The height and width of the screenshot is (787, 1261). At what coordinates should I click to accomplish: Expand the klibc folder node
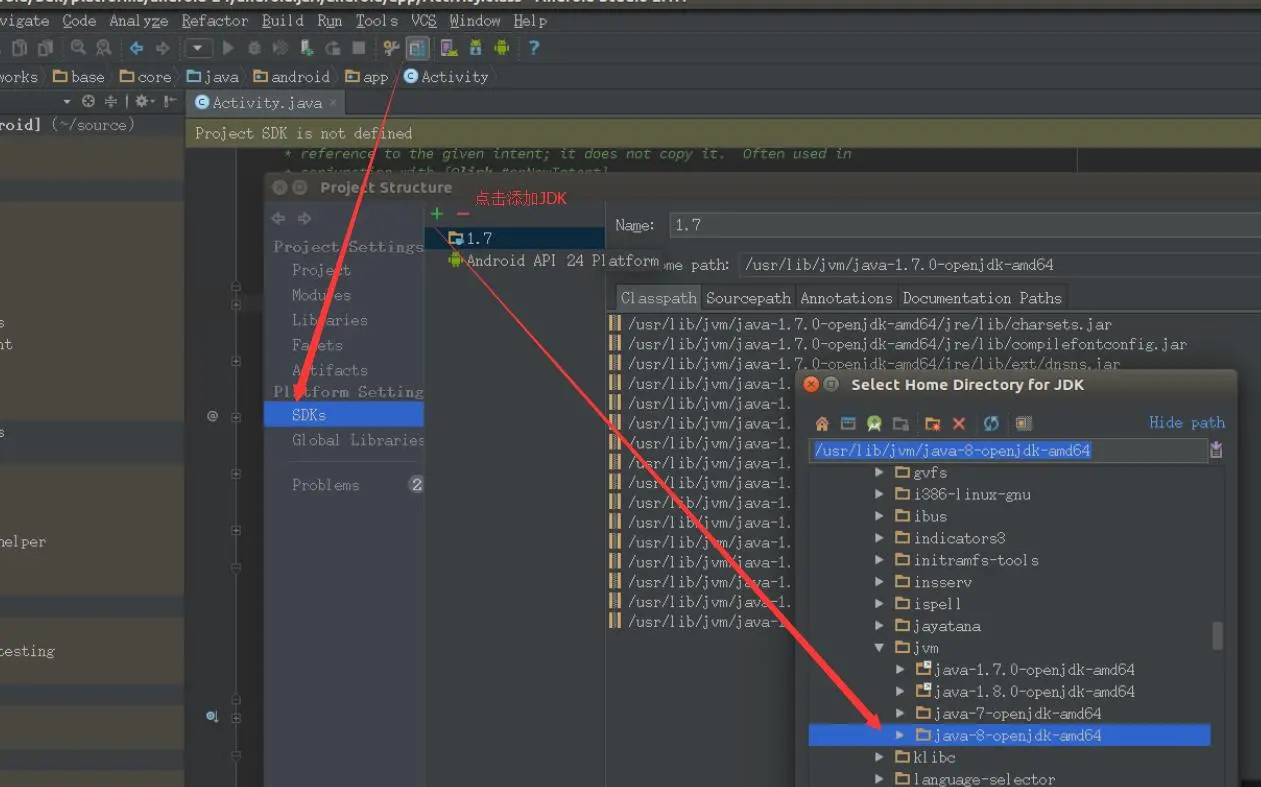click(x=880, y=757)
